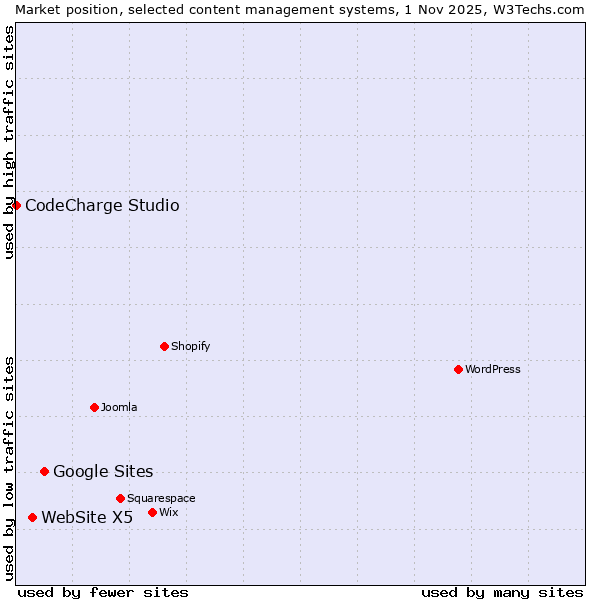
Task: Select the CodeCharge Studio data marker
Action: [x=16, y=205]
